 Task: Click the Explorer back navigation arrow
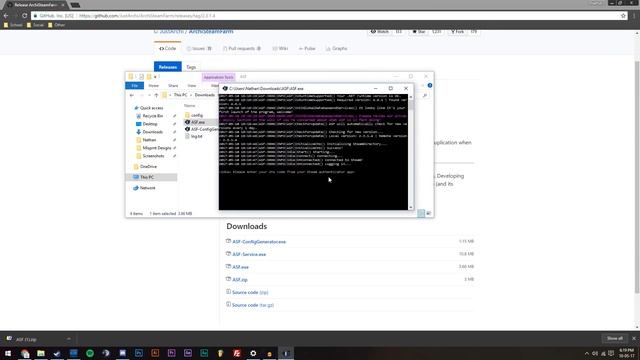coord(131,95)
